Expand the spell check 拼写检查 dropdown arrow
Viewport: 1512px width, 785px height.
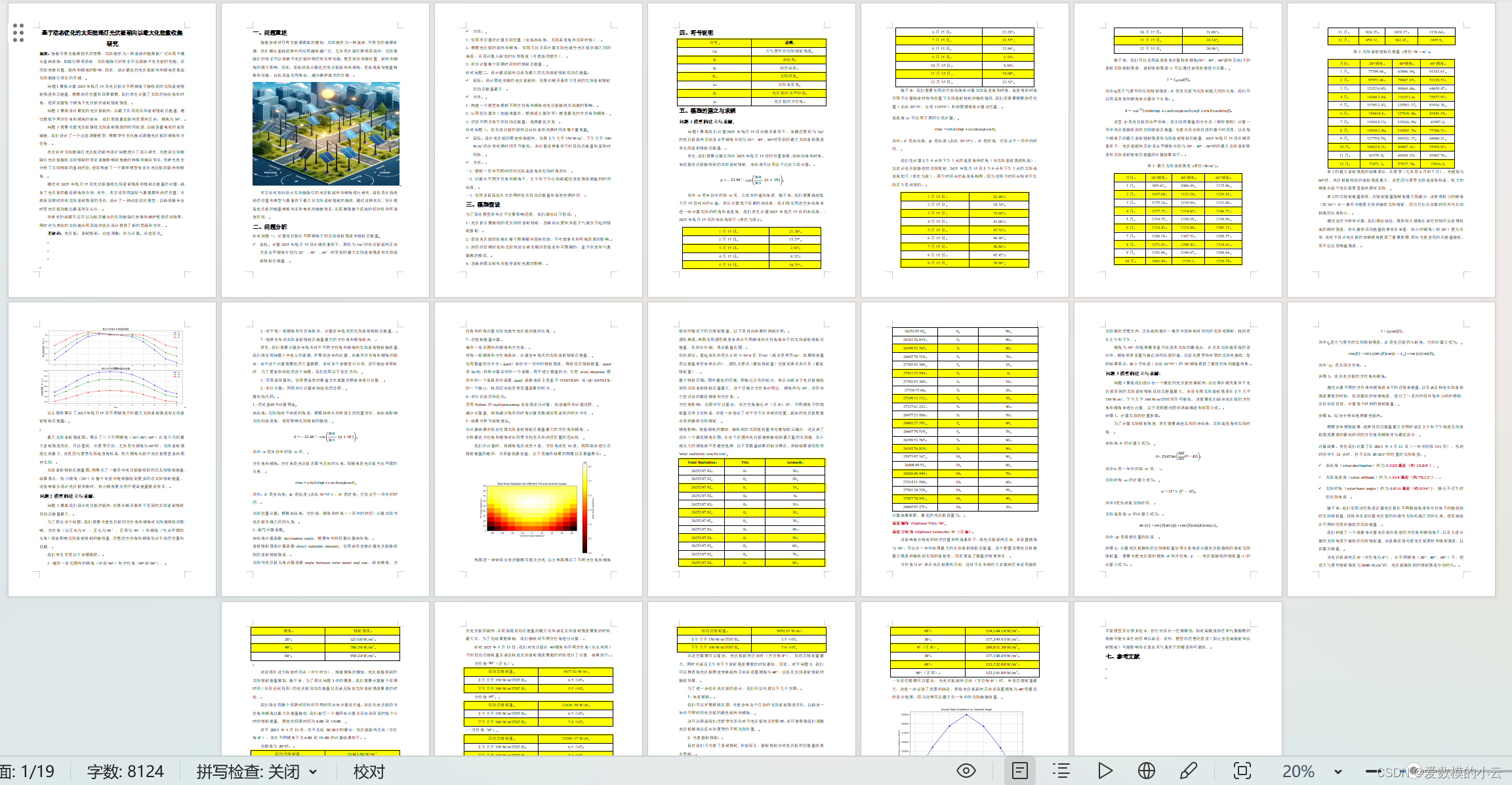click(x=313, y=772)
